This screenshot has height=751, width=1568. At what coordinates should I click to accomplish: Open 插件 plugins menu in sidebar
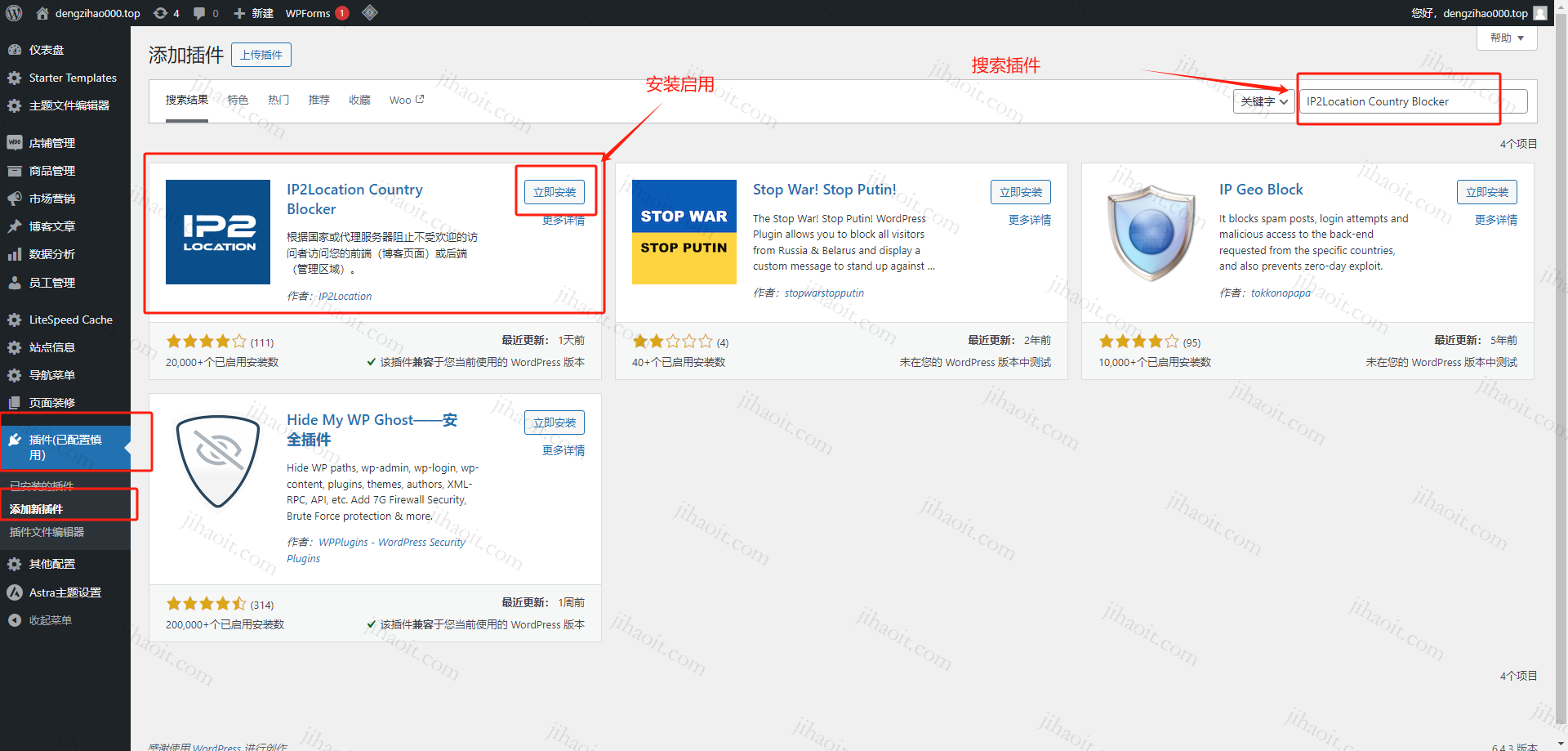point(65,447)
